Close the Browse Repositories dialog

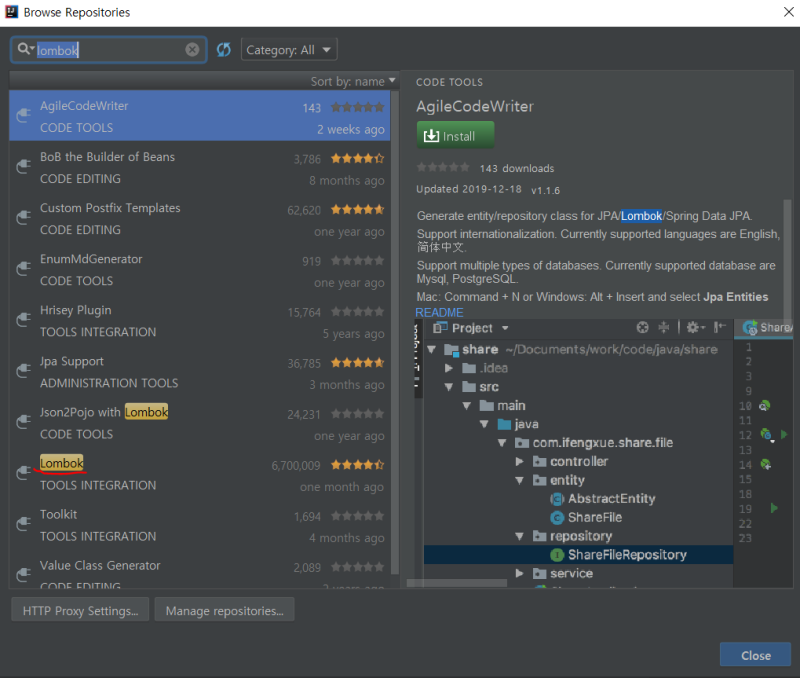coord(755,655)
